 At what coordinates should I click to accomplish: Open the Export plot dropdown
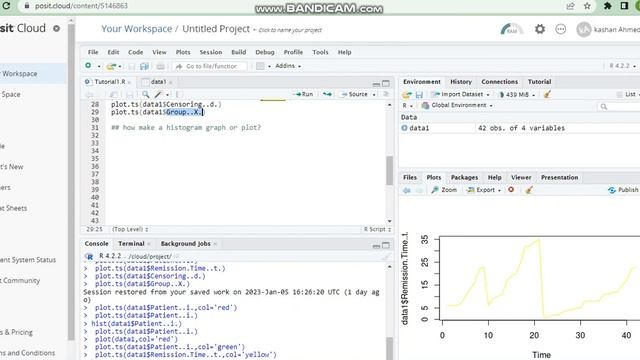tap(484, 190)
